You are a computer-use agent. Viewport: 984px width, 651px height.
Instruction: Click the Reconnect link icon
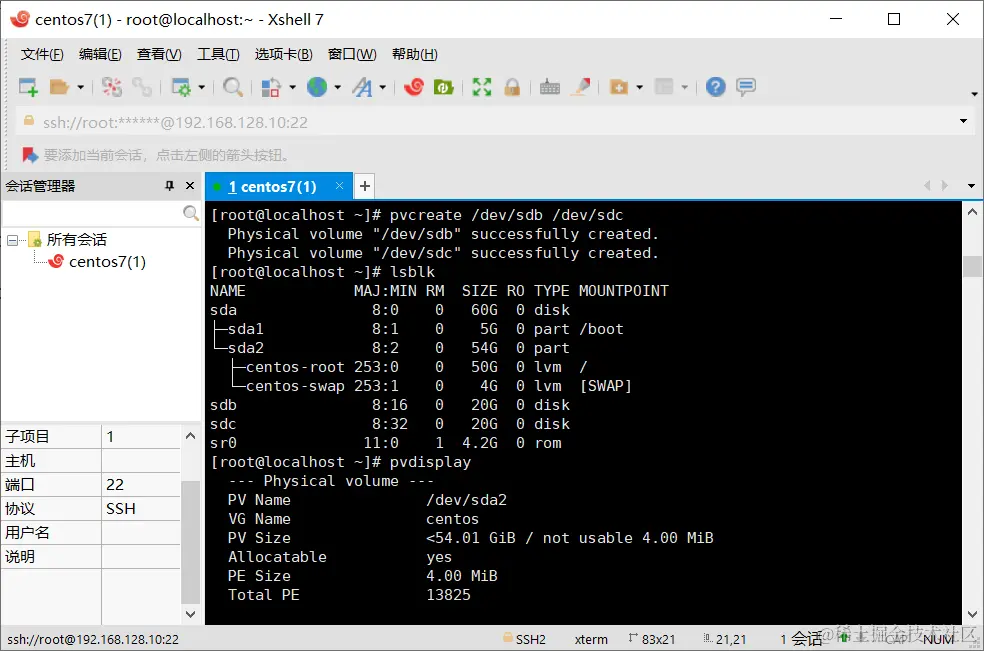[x=142, y=87]
